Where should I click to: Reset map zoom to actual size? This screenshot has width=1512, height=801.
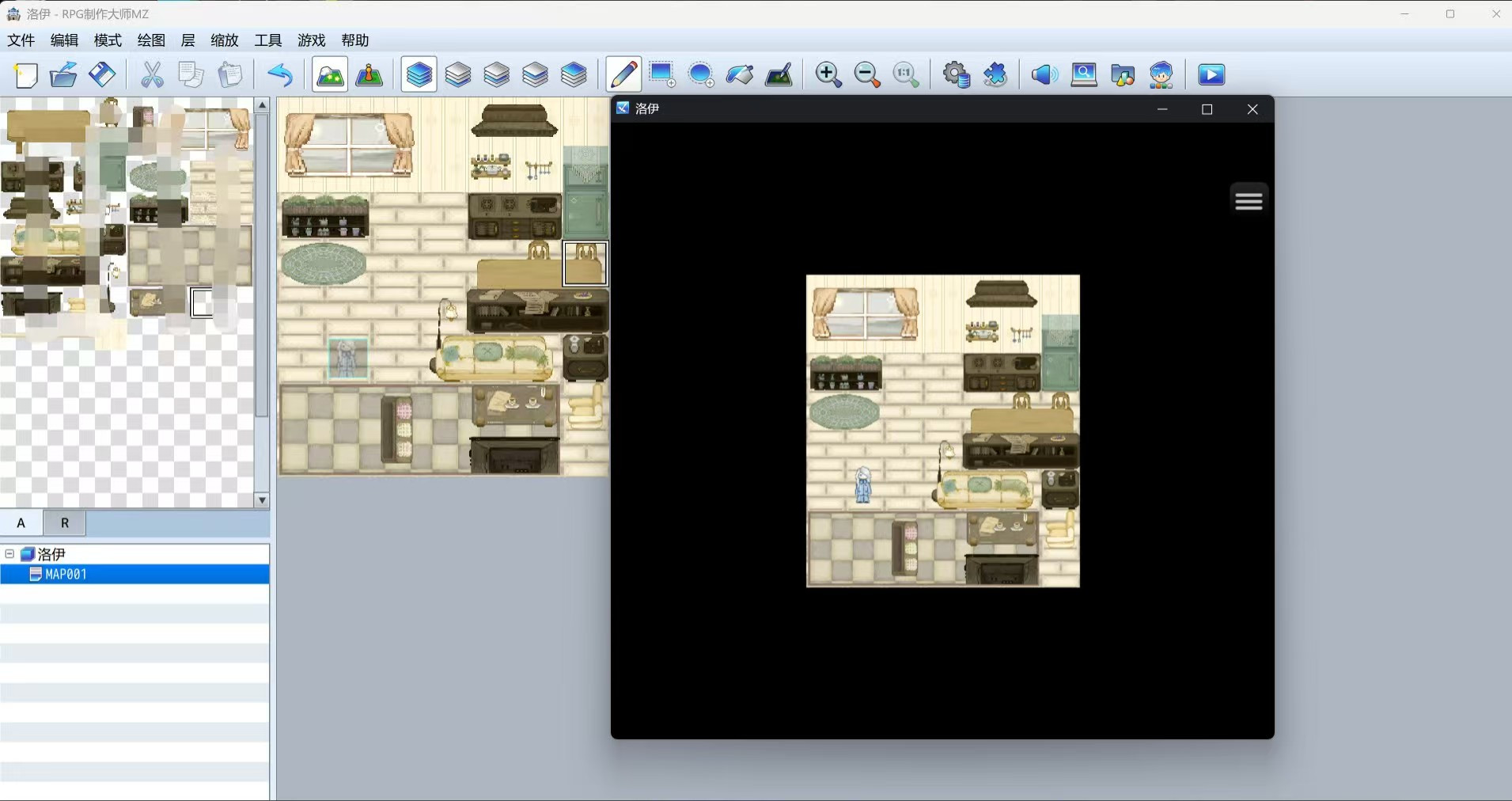906,75
